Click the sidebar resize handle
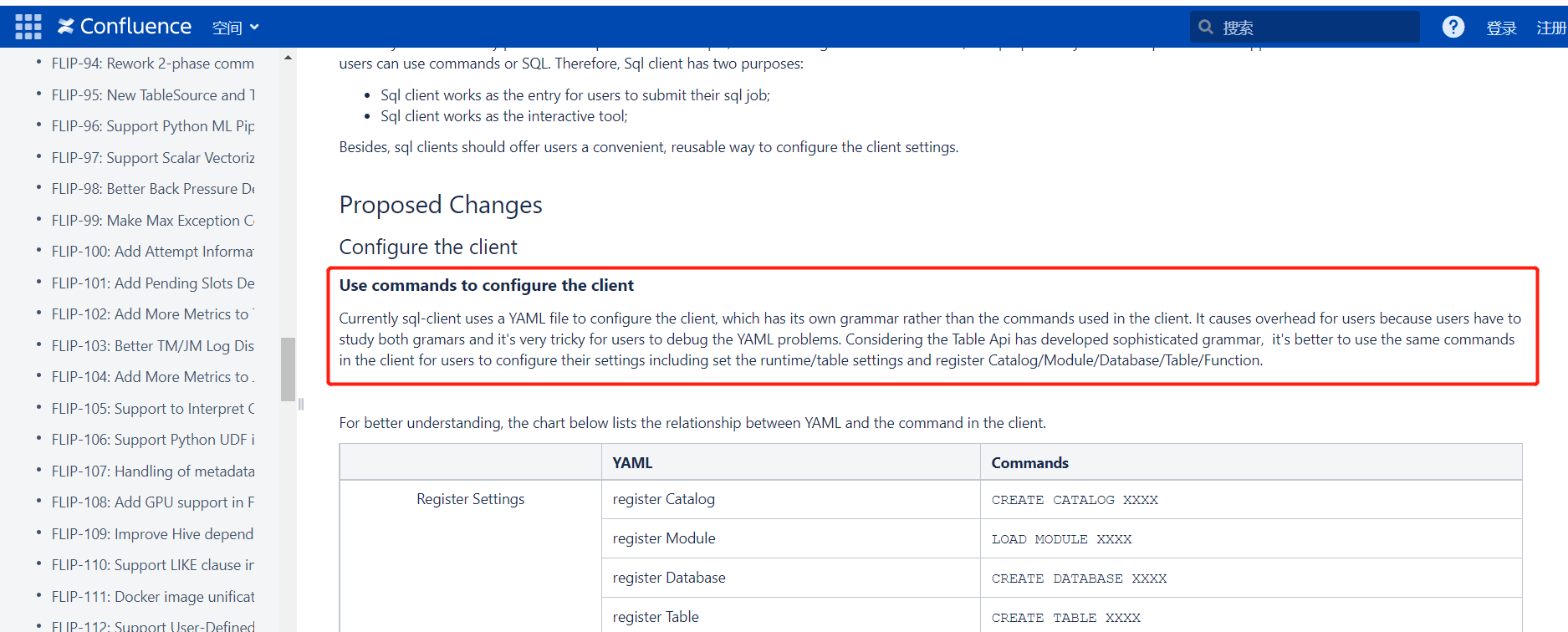 (x=301, y=405)
